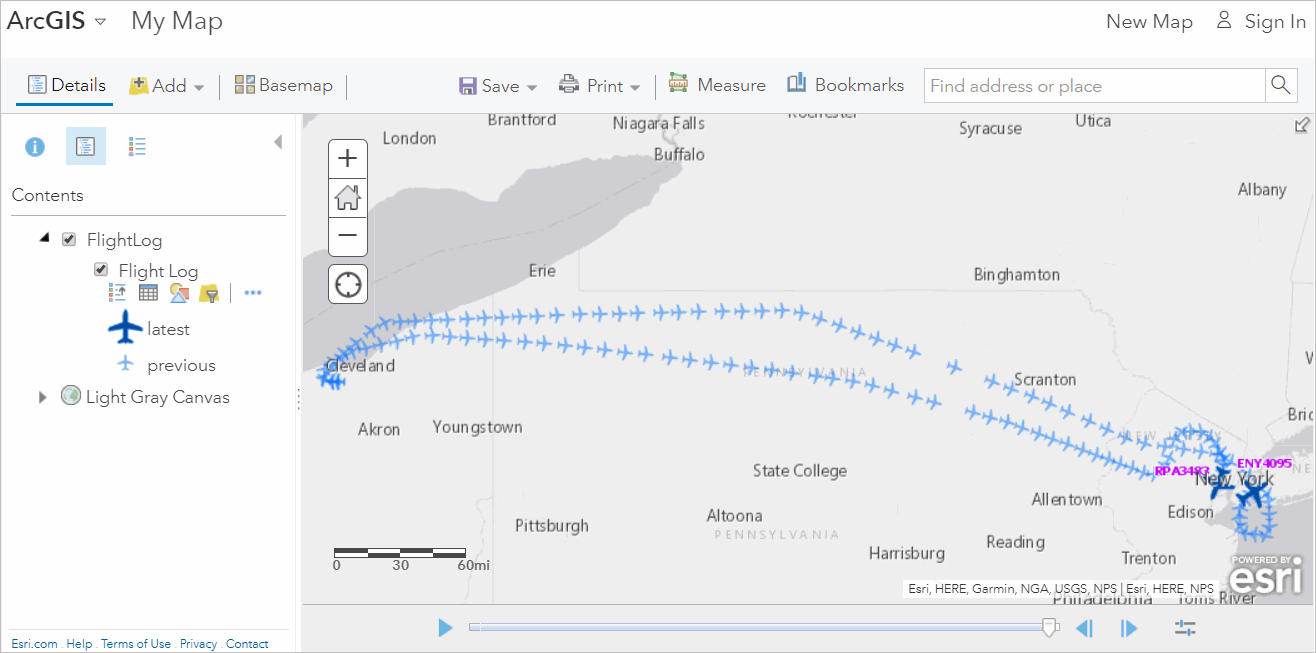Click the Scranton label on the map

[x=1045, y=380]
